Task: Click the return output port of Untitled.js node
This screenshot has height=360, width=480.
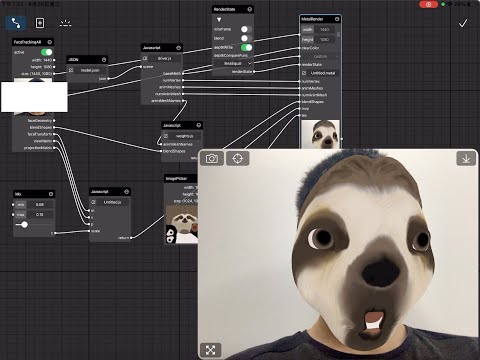Action: pyautogui.click(x=131, y=238)
